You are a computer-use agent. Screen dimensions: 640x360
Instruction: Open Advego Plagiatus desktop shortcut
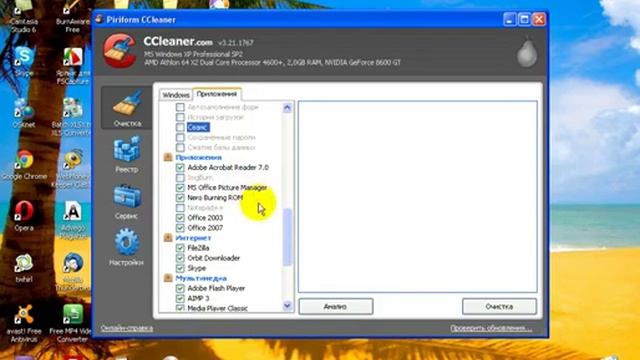(73, 220)
